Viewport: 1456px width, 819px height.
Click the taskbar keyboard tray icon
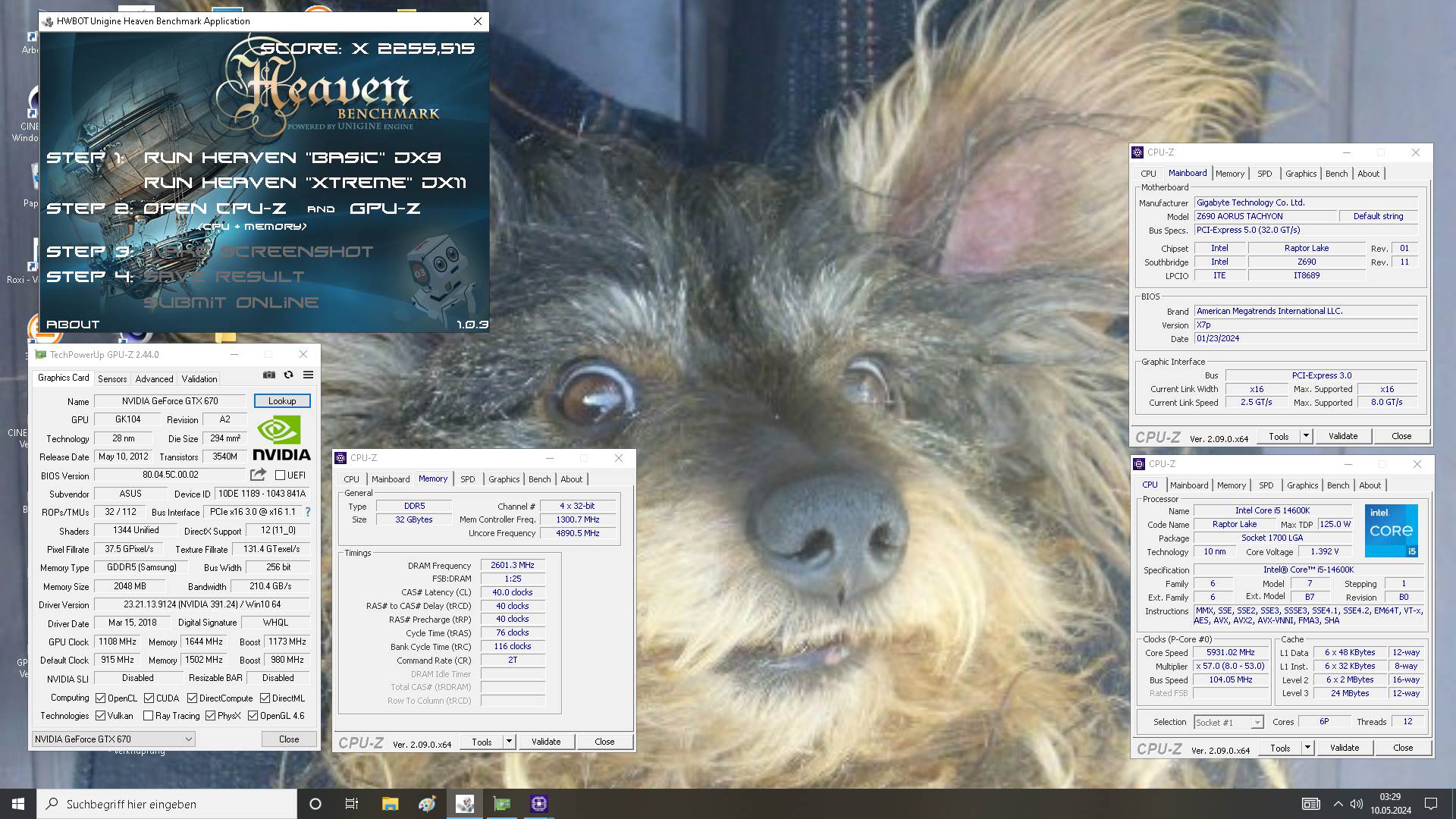(1310, 804)
